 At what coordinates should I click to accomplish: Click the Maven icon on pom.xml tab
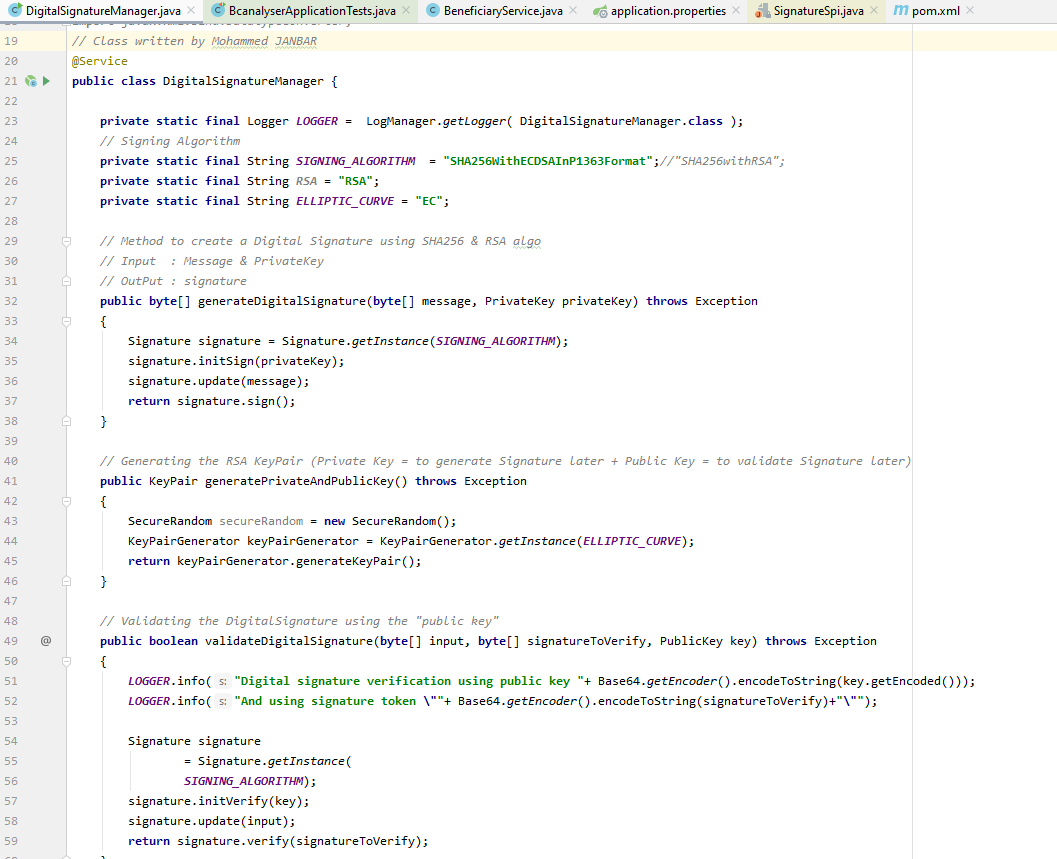point(901,10)
